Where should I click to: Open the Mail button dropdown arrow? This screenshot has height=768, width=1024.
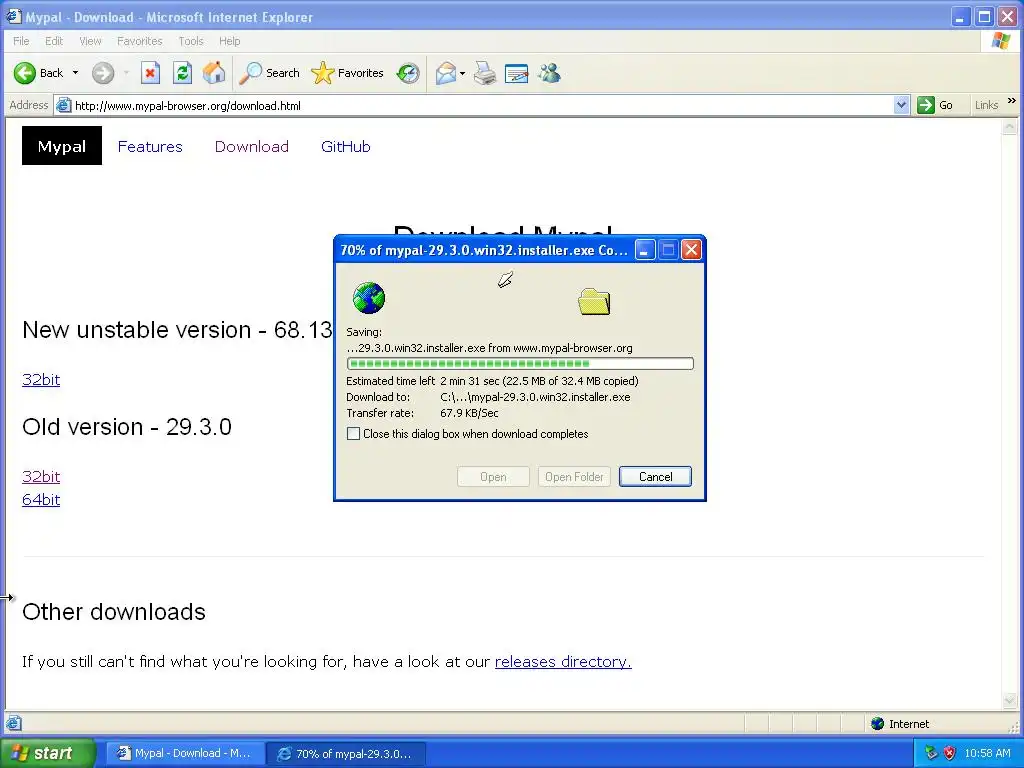click(x=462, y=73)
